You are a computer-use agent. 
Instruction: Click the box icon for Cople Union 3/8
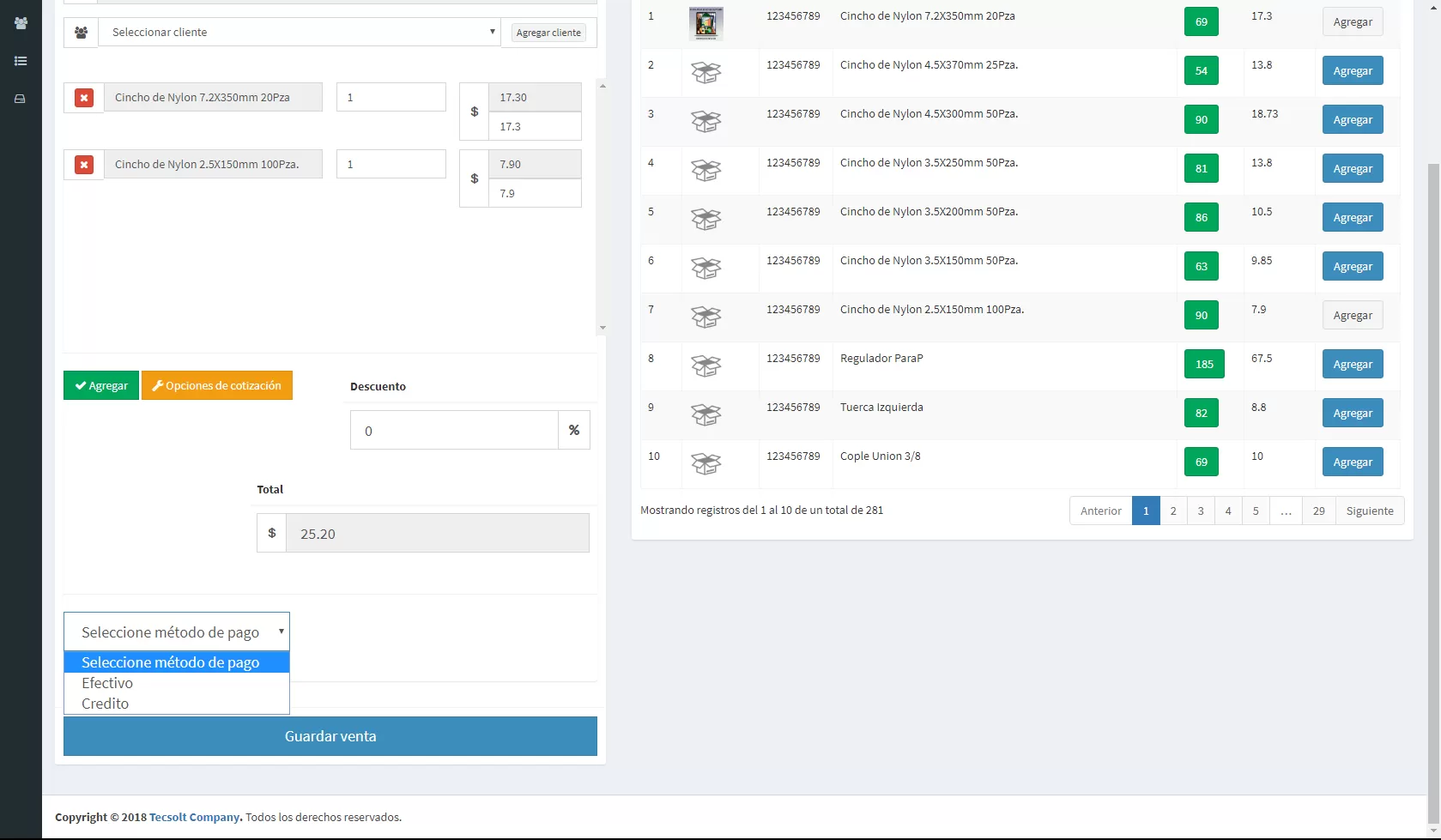705,464
